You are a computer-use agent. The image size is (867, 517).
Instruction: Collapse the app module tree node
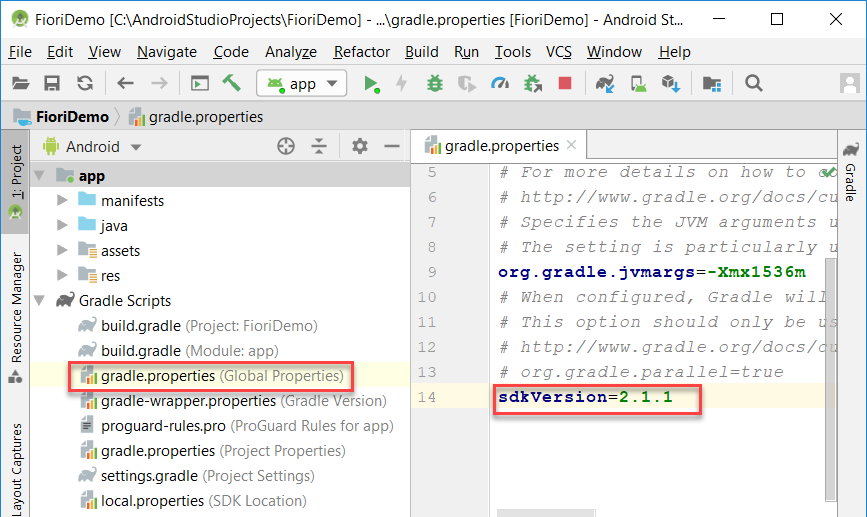pyautogui.click(x=39, y=176)
